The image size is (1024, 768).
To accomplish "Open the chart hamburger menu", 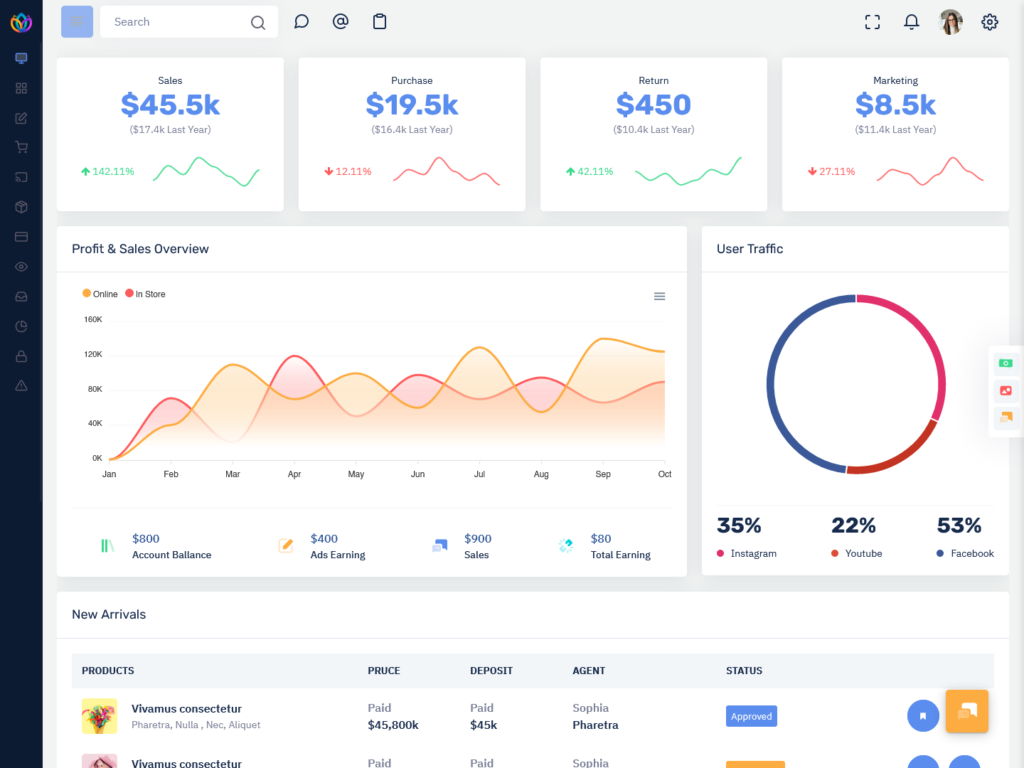I will coord(659,296).
